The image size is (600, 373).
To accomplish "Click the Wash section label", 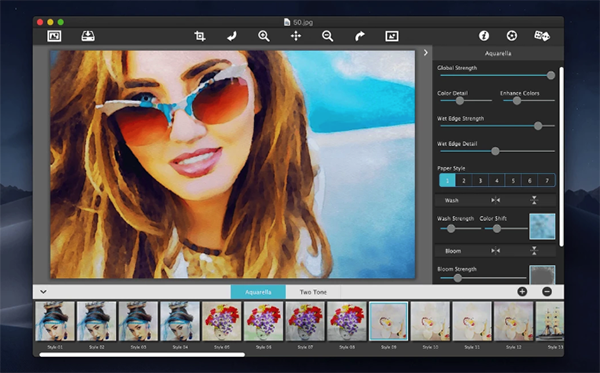I will point(452,200).
